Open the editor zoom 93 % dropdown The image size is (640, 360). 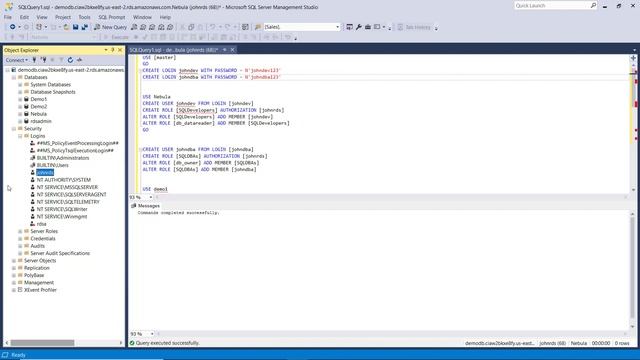tap(151, 198)
